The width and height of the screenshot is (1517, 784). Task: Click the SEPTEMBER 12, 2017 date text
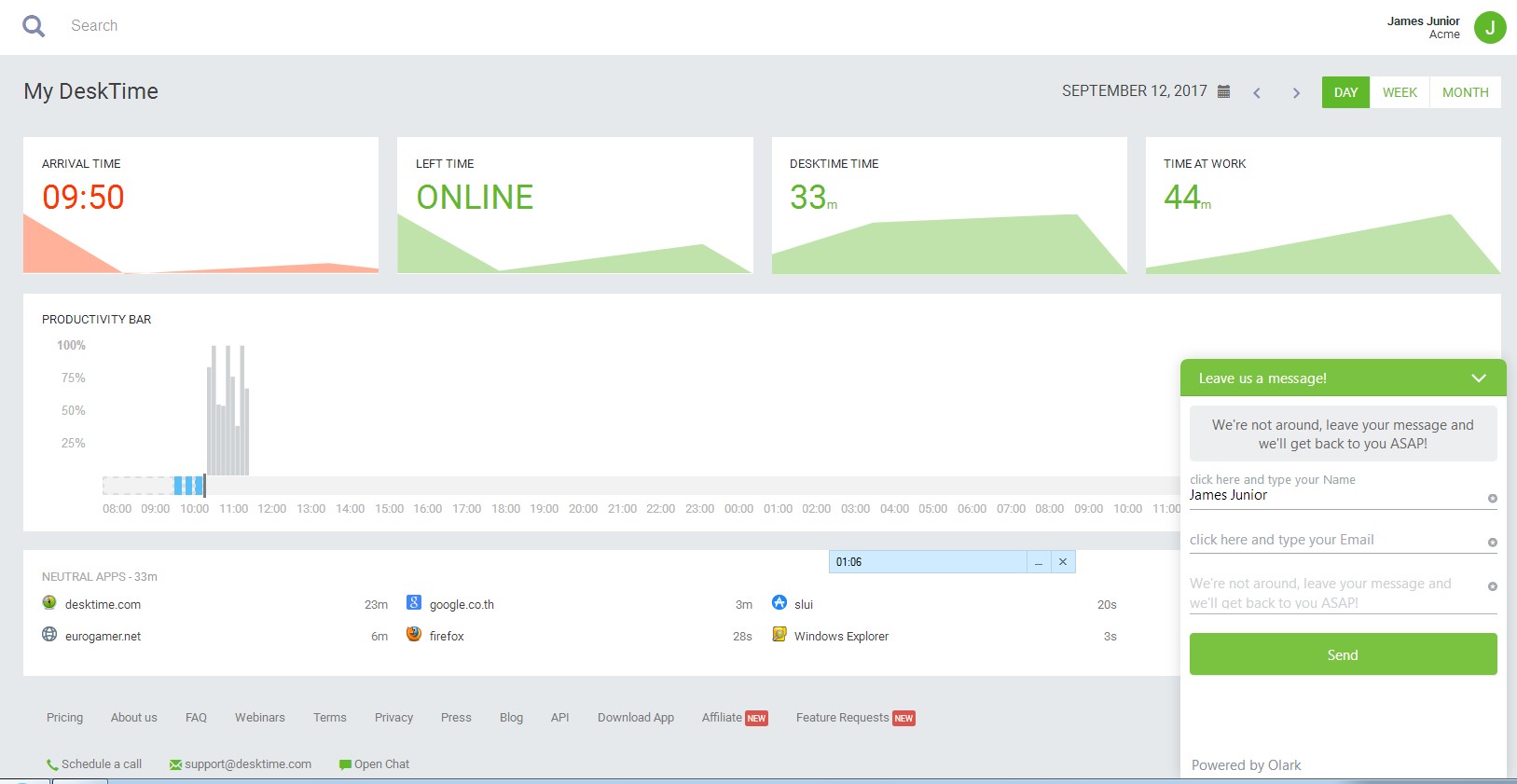tap(1134, 90)
